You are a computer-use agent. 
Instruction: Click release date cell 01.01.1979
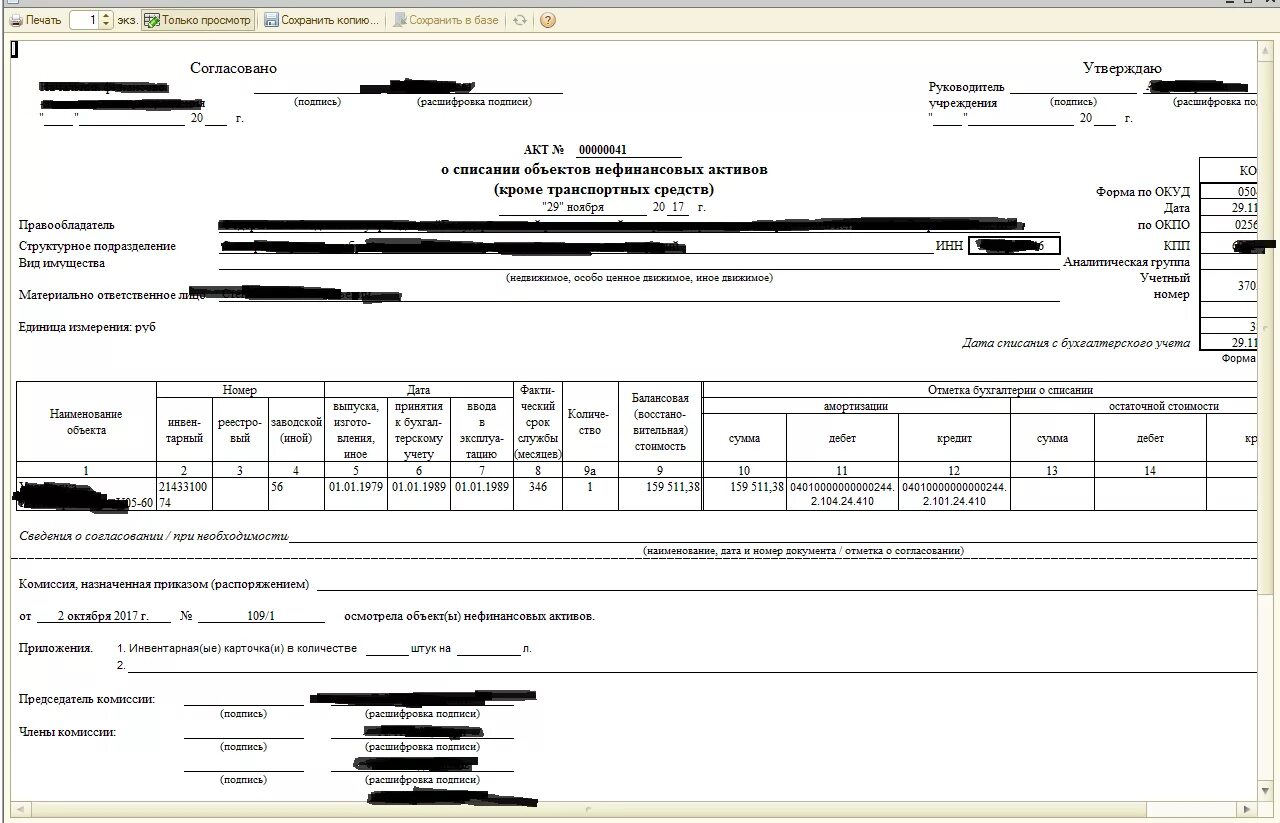click(356, 495)
